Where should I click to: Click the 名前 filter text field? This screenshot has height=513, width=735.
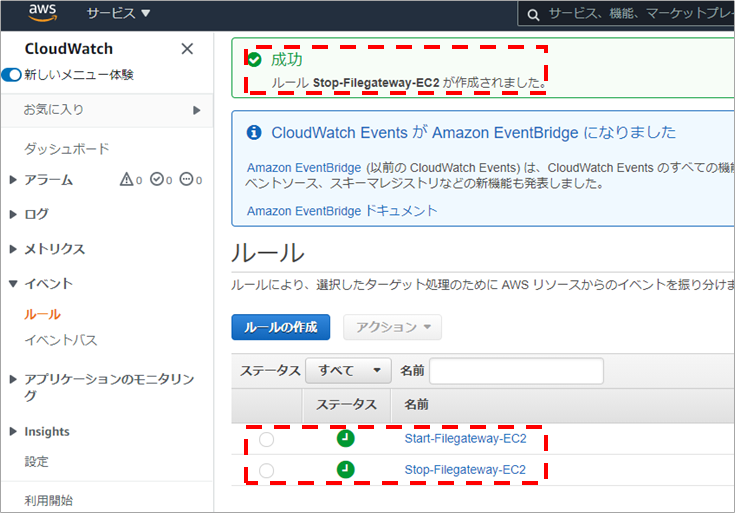(517, 371)
